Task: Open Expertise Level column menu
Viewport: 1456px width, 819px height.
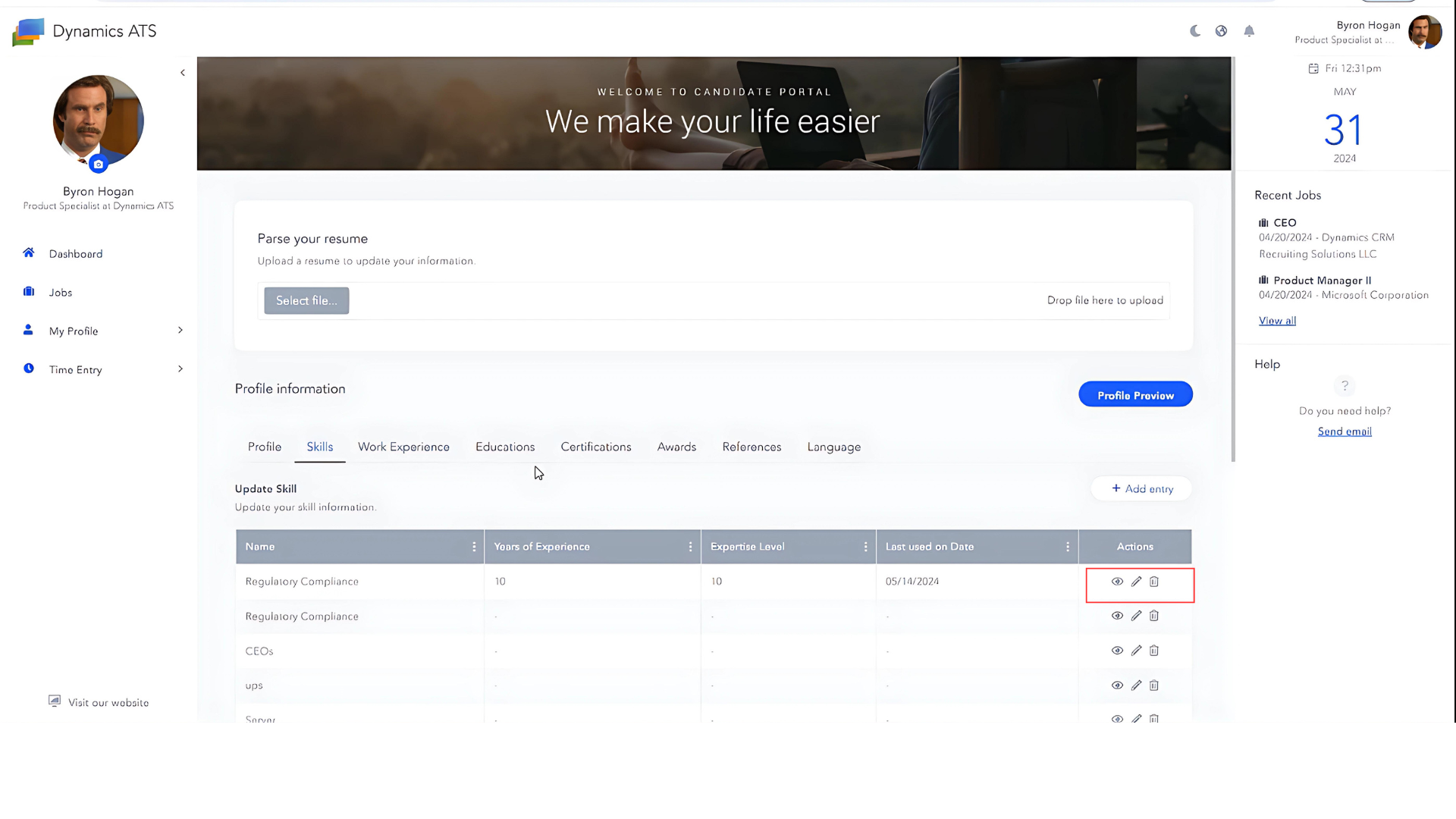Action: (x=865, y=547)
